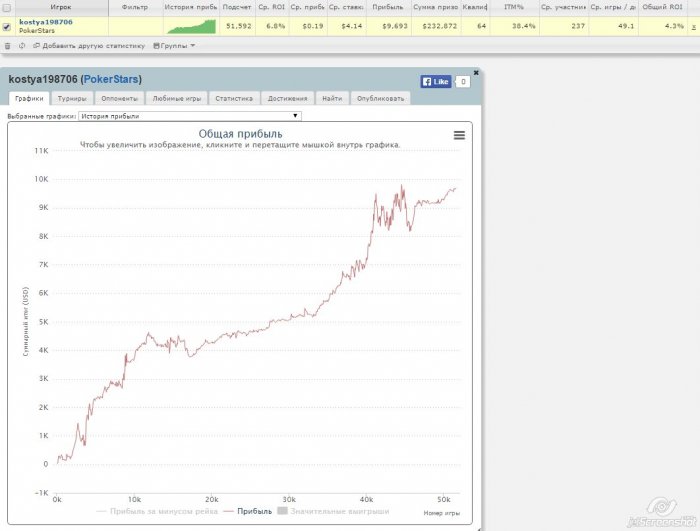Open the Достижения tab
Viewport: 700px width, 531px height.
pyautogui.click(x=288, y=98)
